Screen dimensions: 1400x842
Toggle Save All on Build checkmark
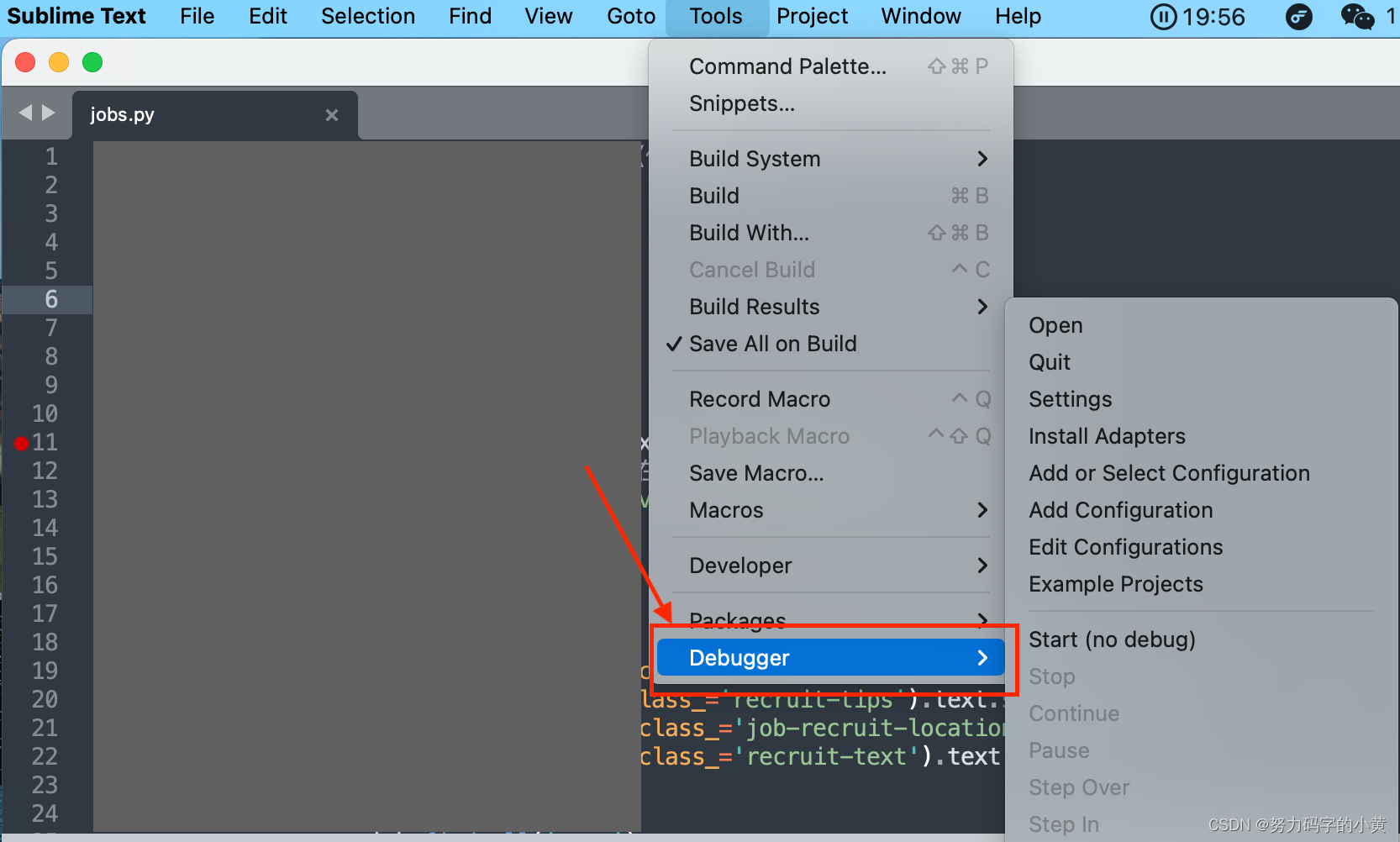click(x=831, y=344)
